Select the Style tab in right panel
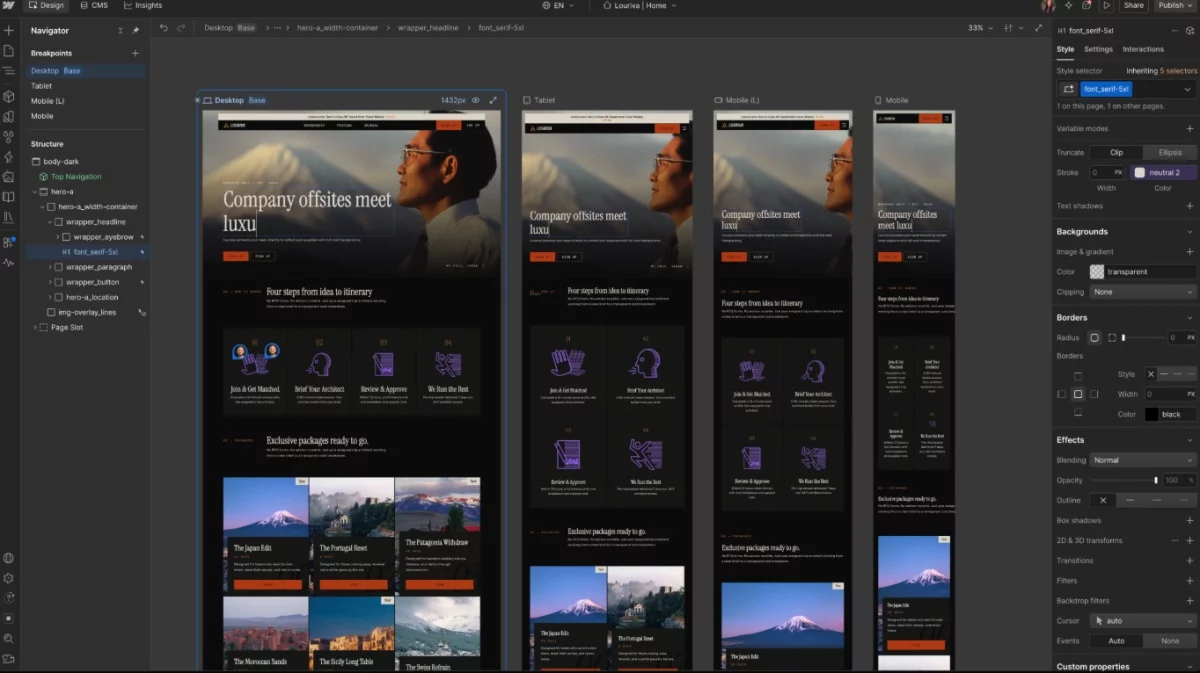1200x673 pixels. (x=1065, y=49)
